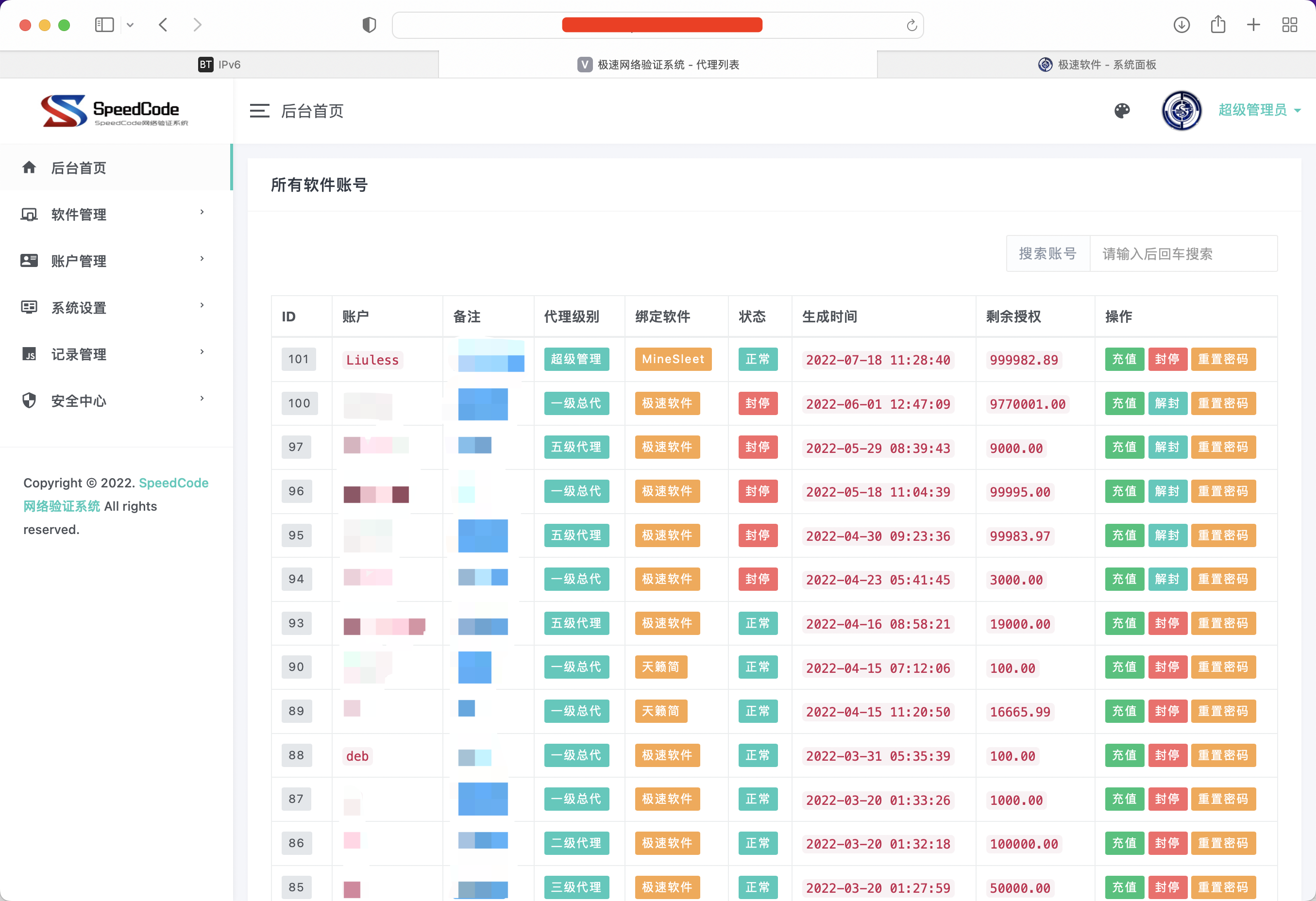The height and width of the screenshot is (901, 1316).
Task: Click 重置密码 for account ID 101
Action: (x=1223, y=359)
